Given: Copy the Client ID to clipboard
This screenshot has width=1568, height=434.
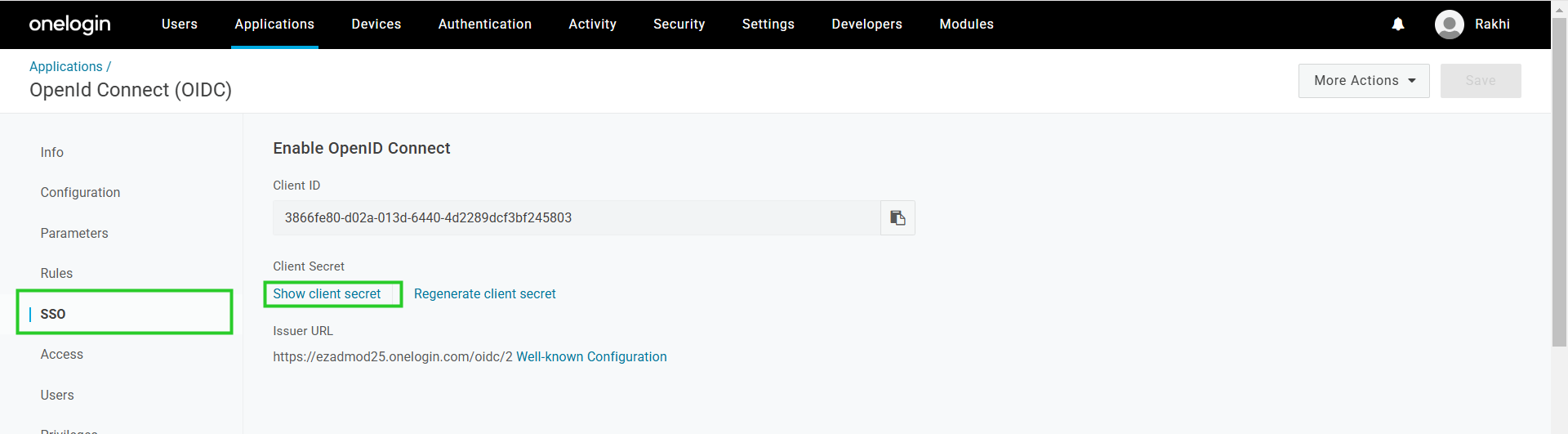Looking at the screenshot, I should (898, 217).
